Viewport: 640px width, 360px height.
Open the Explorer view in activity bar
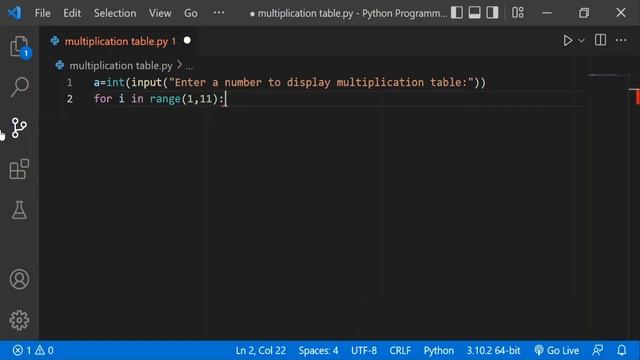(19, 47)
